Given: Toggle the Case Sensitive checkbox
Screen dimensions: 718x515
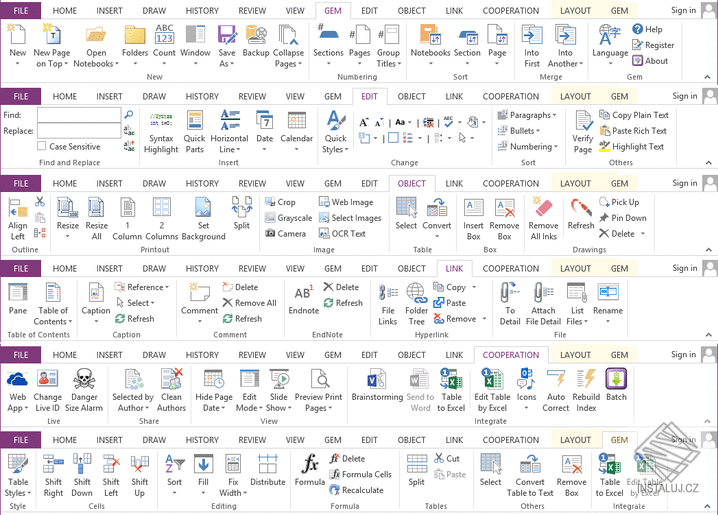Looking at the screenshot, I should click(42, 146).
